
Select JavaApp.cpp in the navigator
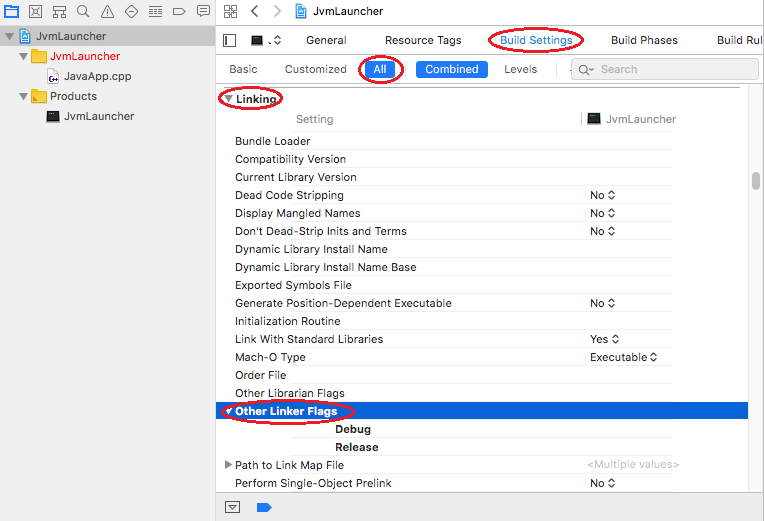pos(97,77)
